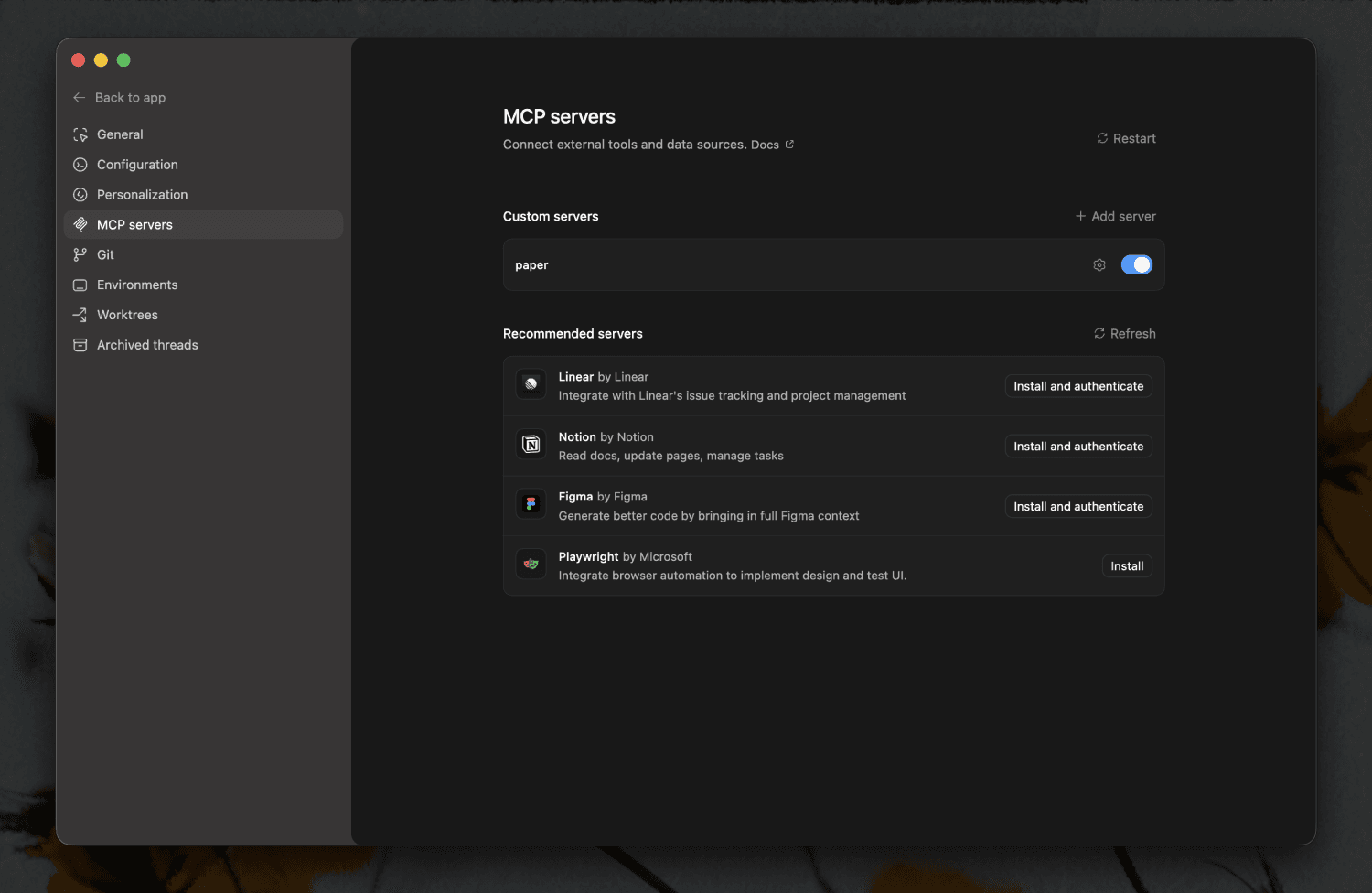Click Playwright browser automation description text
Image resolution: width=1372 pixels, height=893 pixels.
coord(733,576)
